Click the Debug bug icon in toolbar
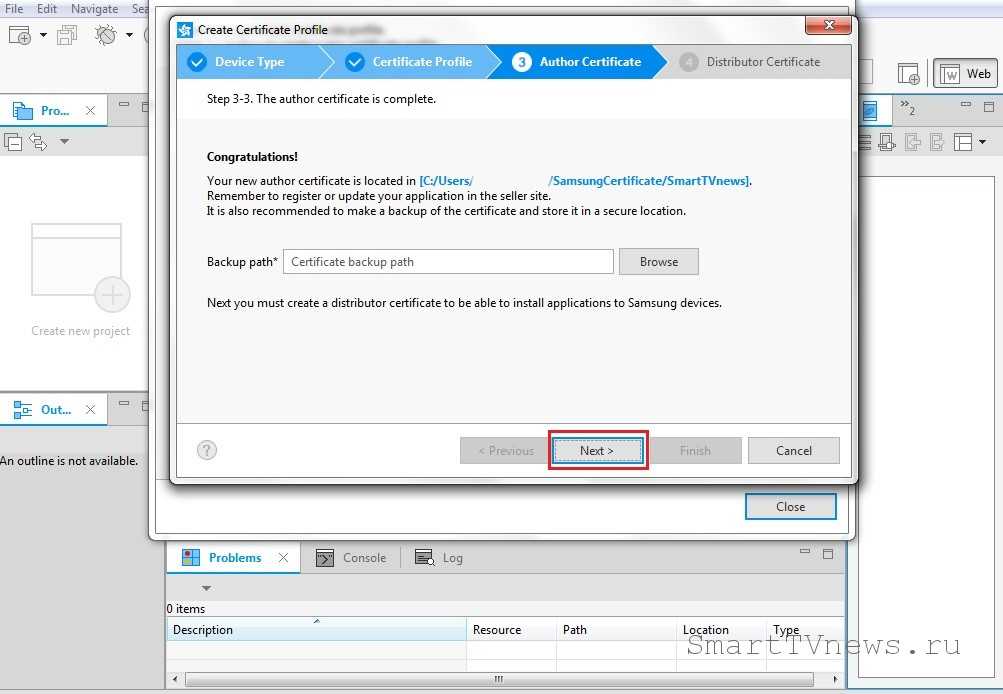 click(x=105, y=35)
